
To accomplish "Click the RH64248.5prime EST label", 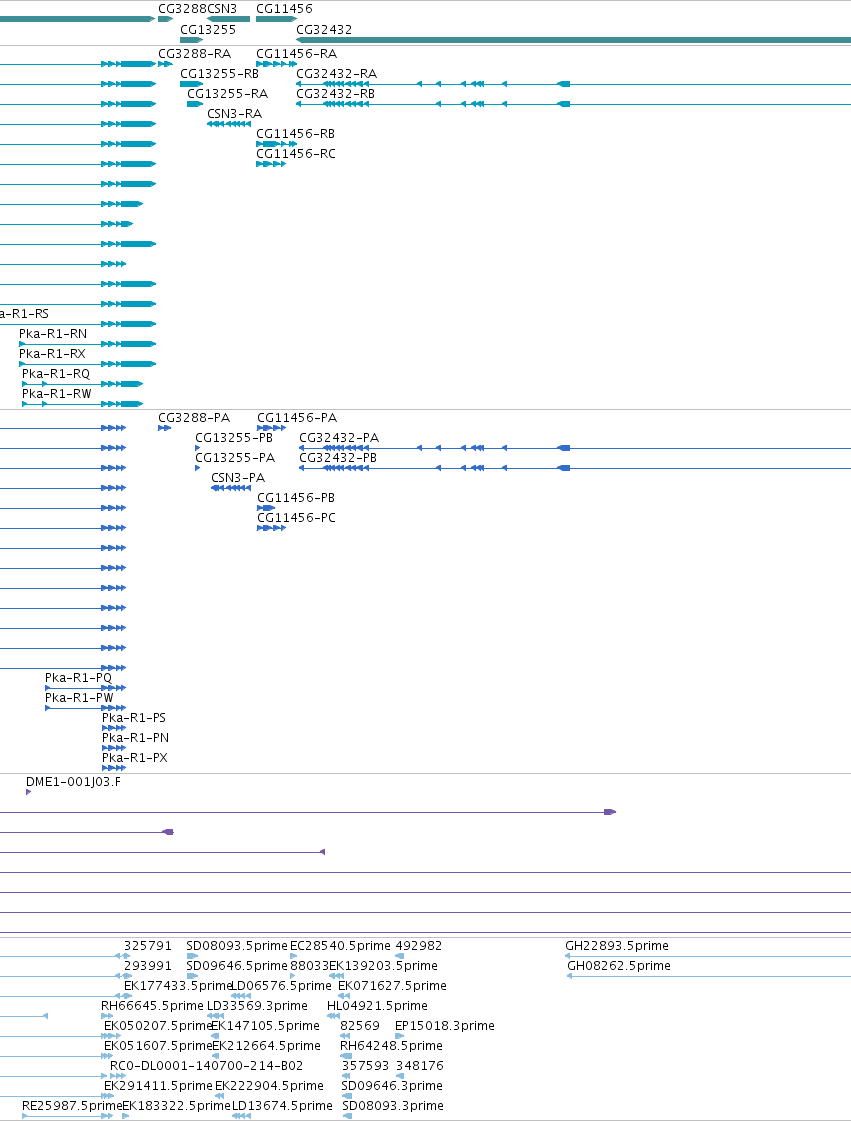I will tap(391, 1046).
